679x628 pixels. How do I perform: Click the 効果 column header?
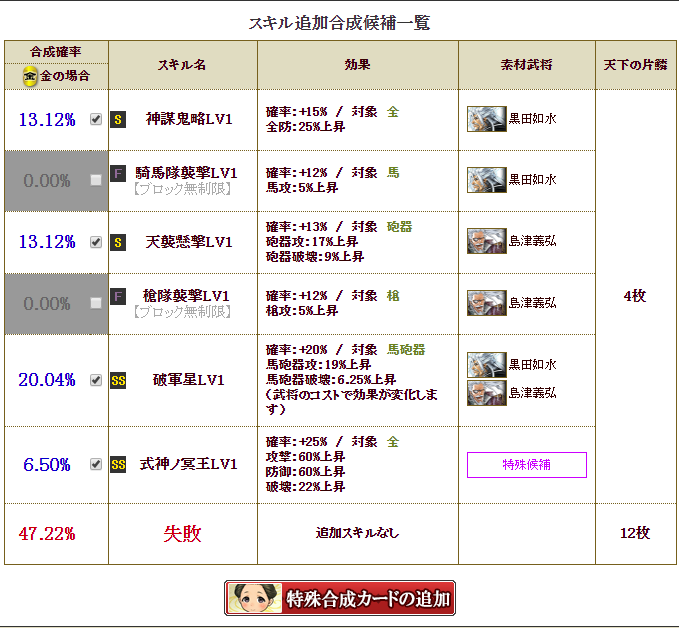click(x=357, y=65)
